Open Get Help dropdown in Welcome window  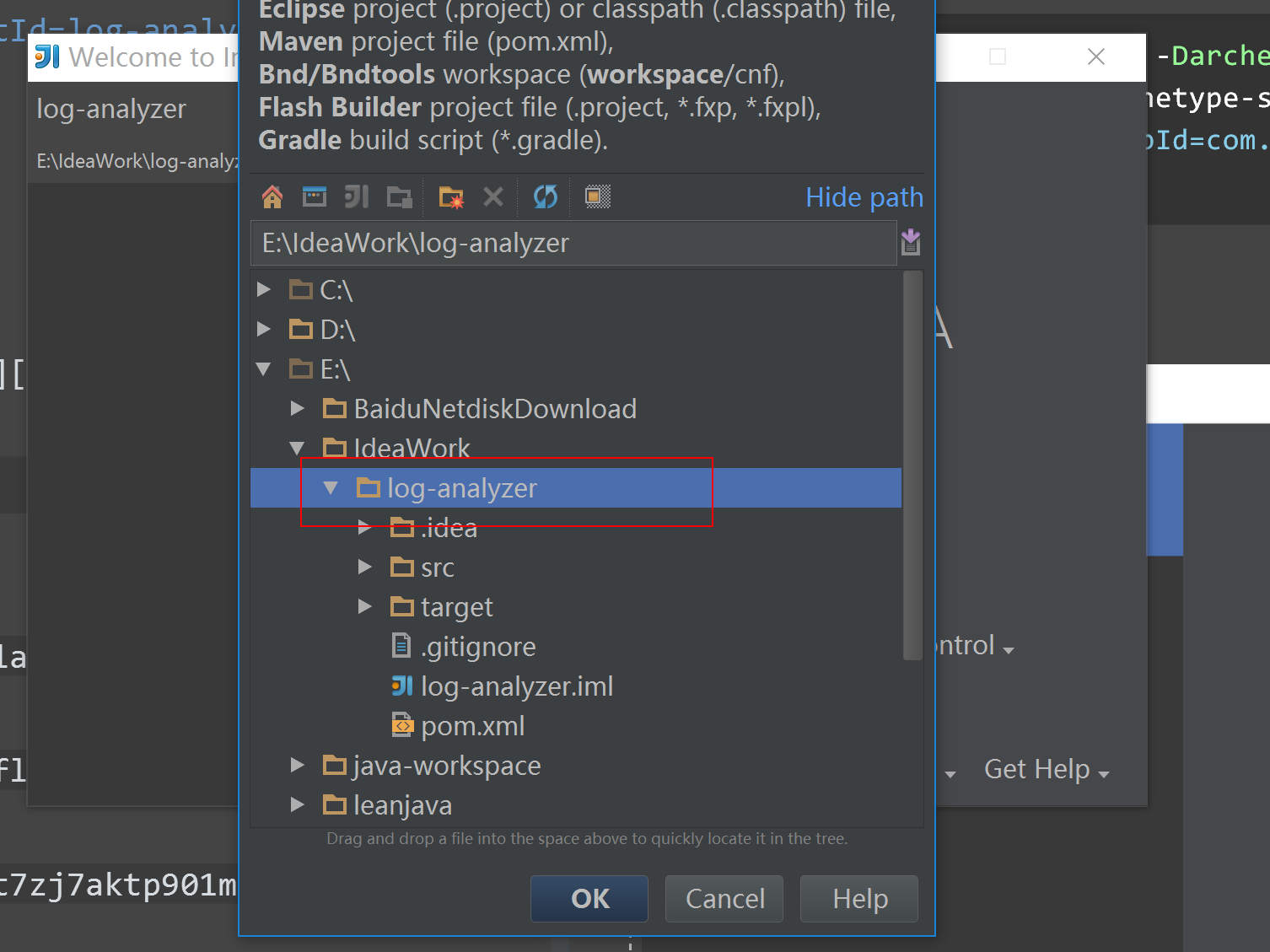(1047, 770)
